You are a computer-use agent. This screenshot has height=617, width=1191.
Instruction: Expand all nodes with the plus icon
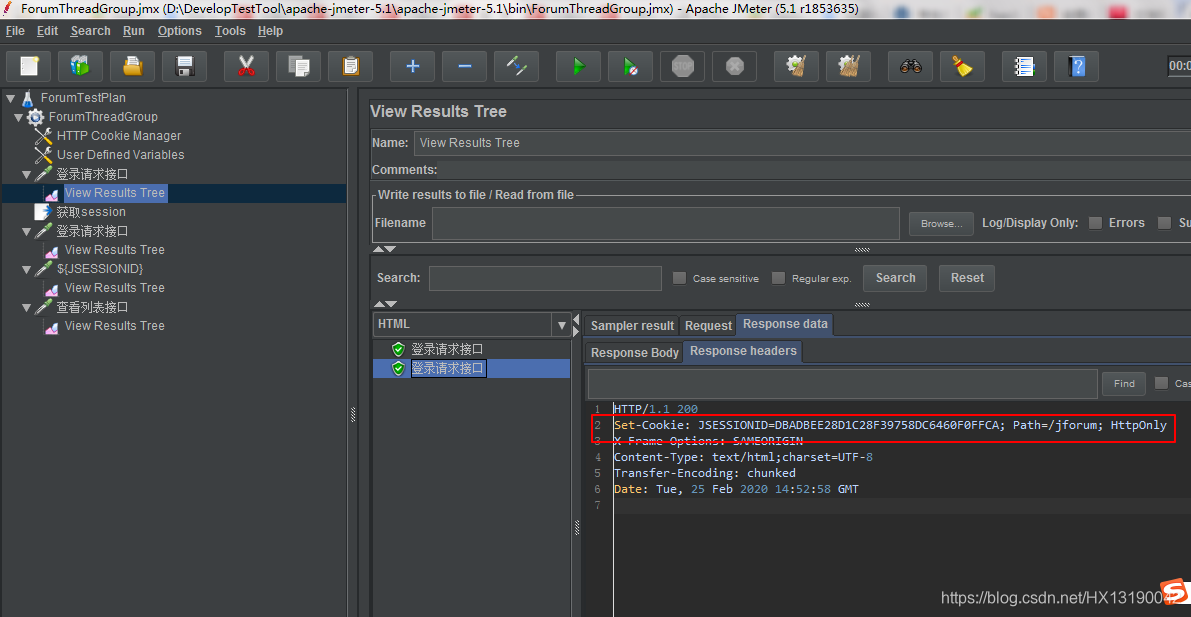(x=412, y=66)
